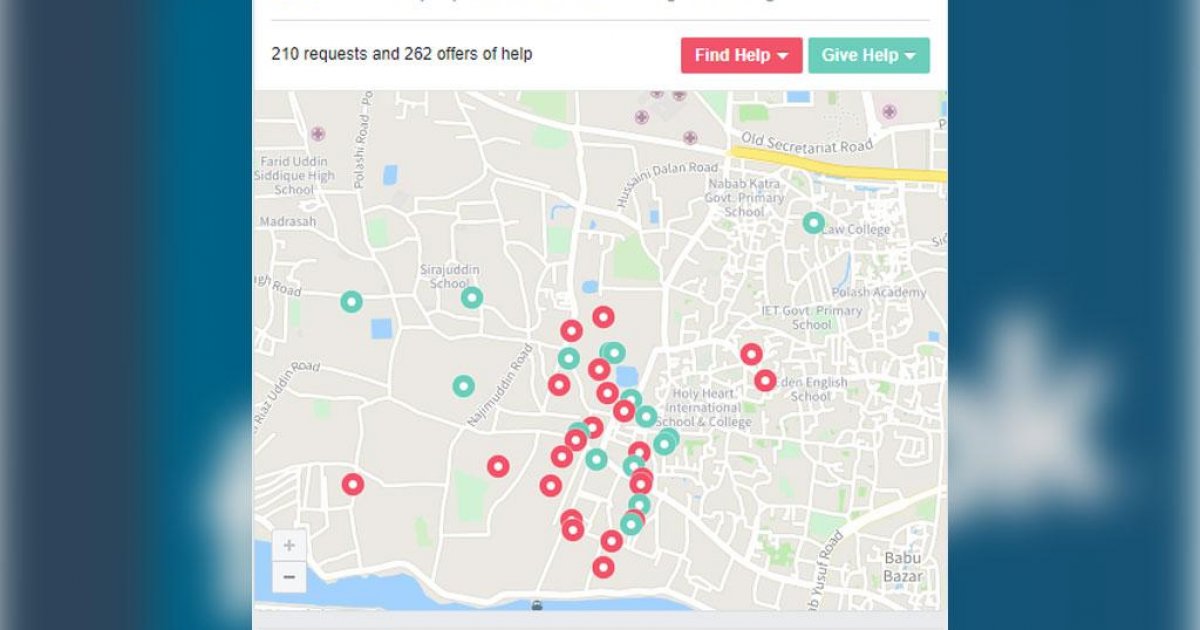Zoom in with the plus map control
The width and height of the screenshot is (1200, 630).
point(289,544)
